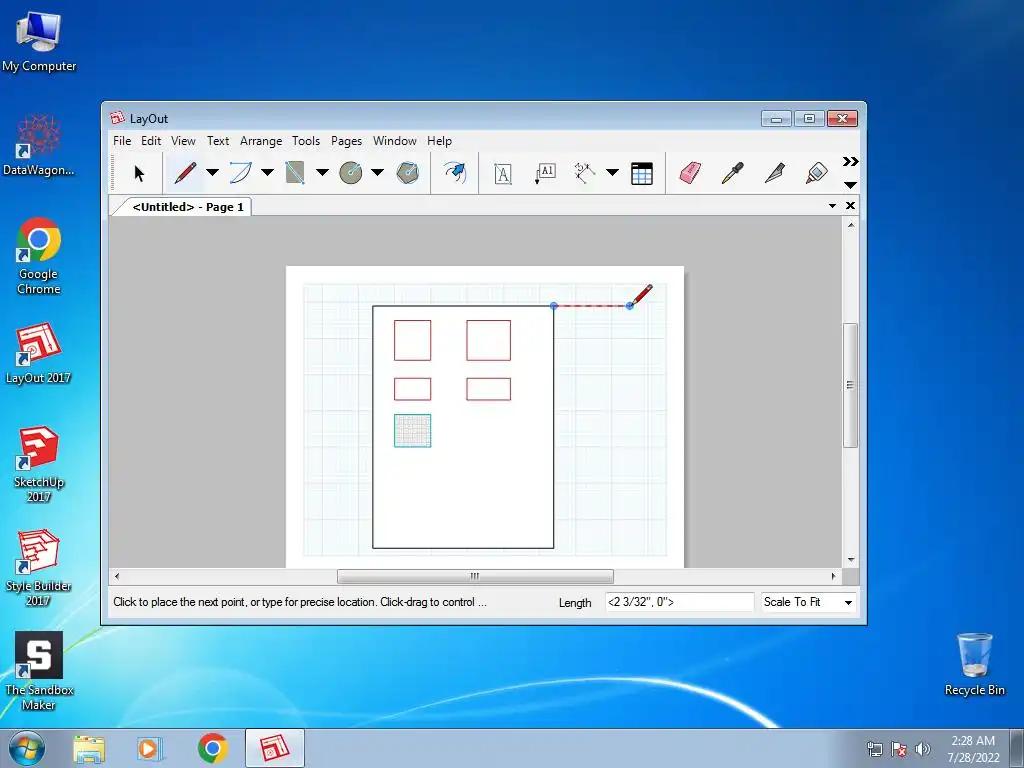Open the SketchUp 2017 desktop shortcut
1024x768 pixels.
(x=39, y=464)
